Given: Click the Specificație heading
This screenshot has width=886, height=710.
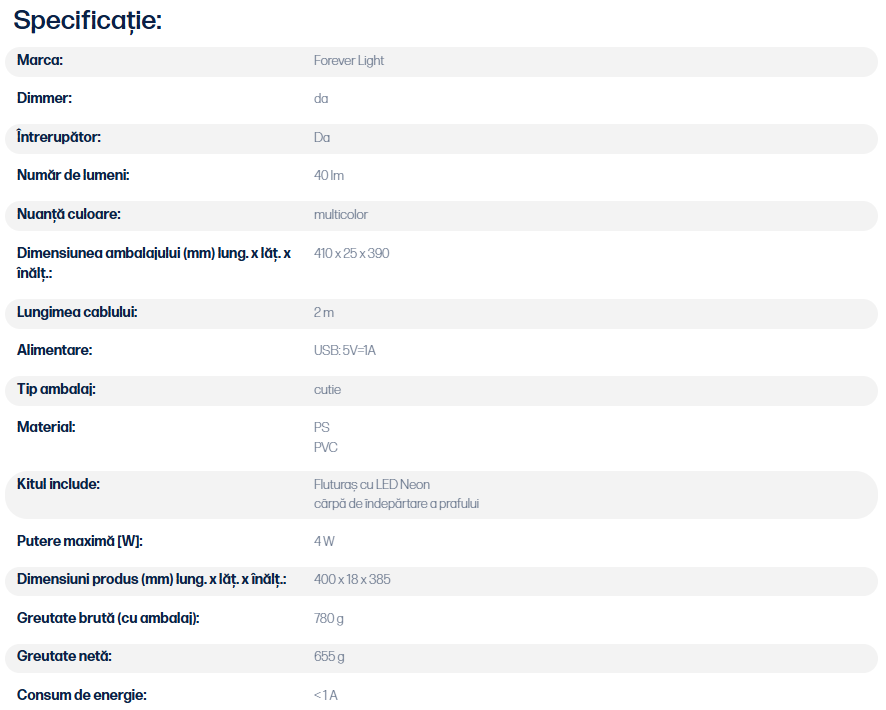Looking at the screenshot, I should pos(88,21).
